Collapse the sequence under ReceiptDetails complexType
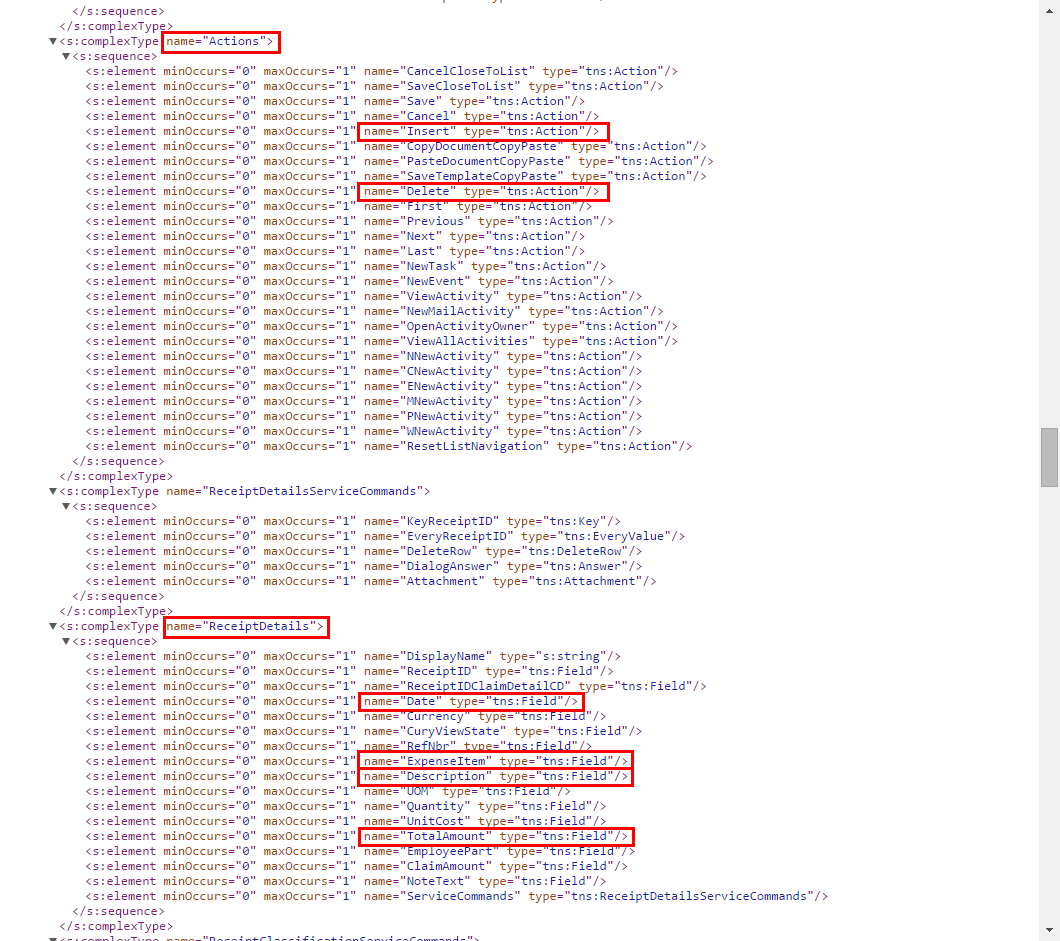The height and width of the screenshot is (941, 1060). click(x=66, y=641)
